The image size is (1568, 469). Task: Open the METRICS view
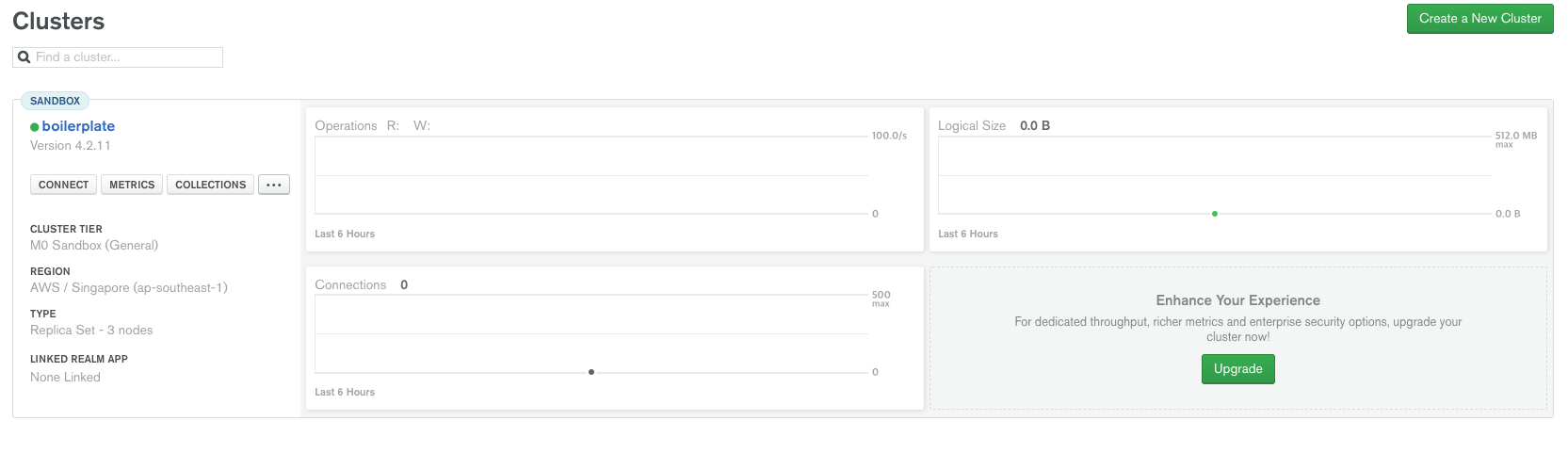(132, 185)
